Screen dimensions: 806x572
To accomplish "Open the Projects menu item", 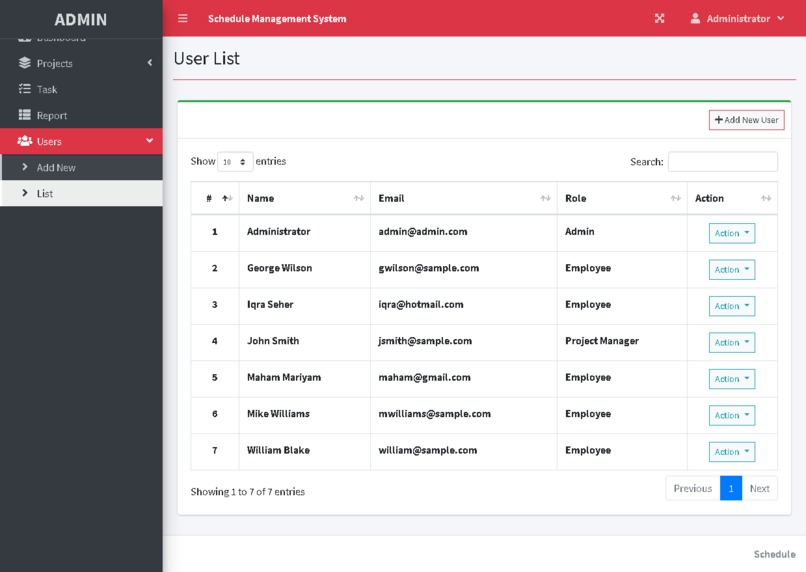I will pyautogui.click(x=81, y=63).
